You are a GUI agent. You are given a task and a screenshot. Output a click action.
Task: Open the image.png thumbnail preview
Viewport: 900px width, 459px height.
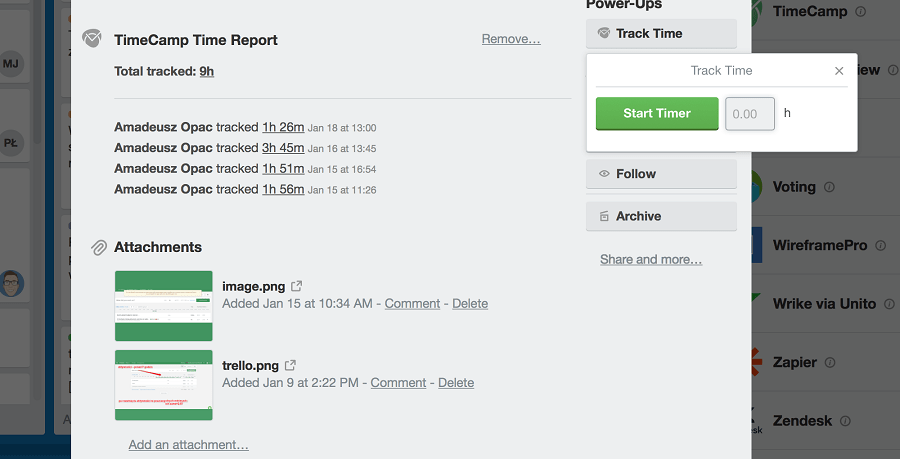pos(164,306)
